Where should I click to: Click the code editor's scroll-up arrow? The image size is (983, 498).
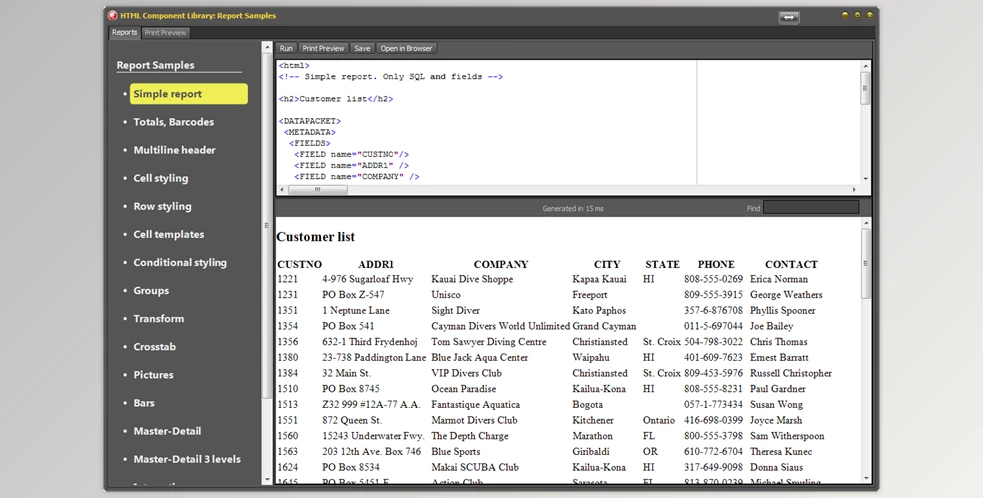[866, 65]
